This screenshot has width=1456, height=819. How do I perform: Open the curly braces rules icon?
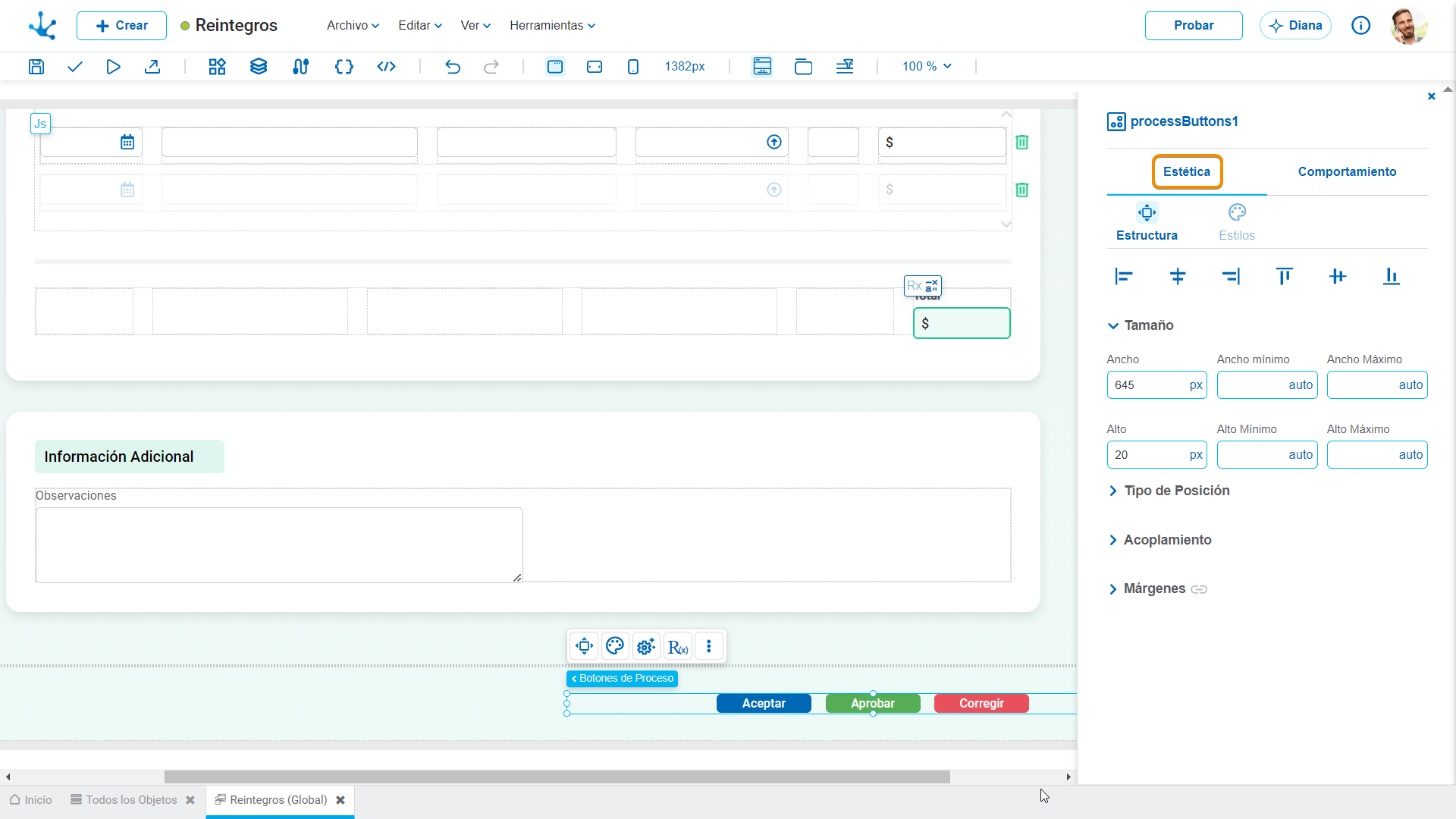coord(344,67)
